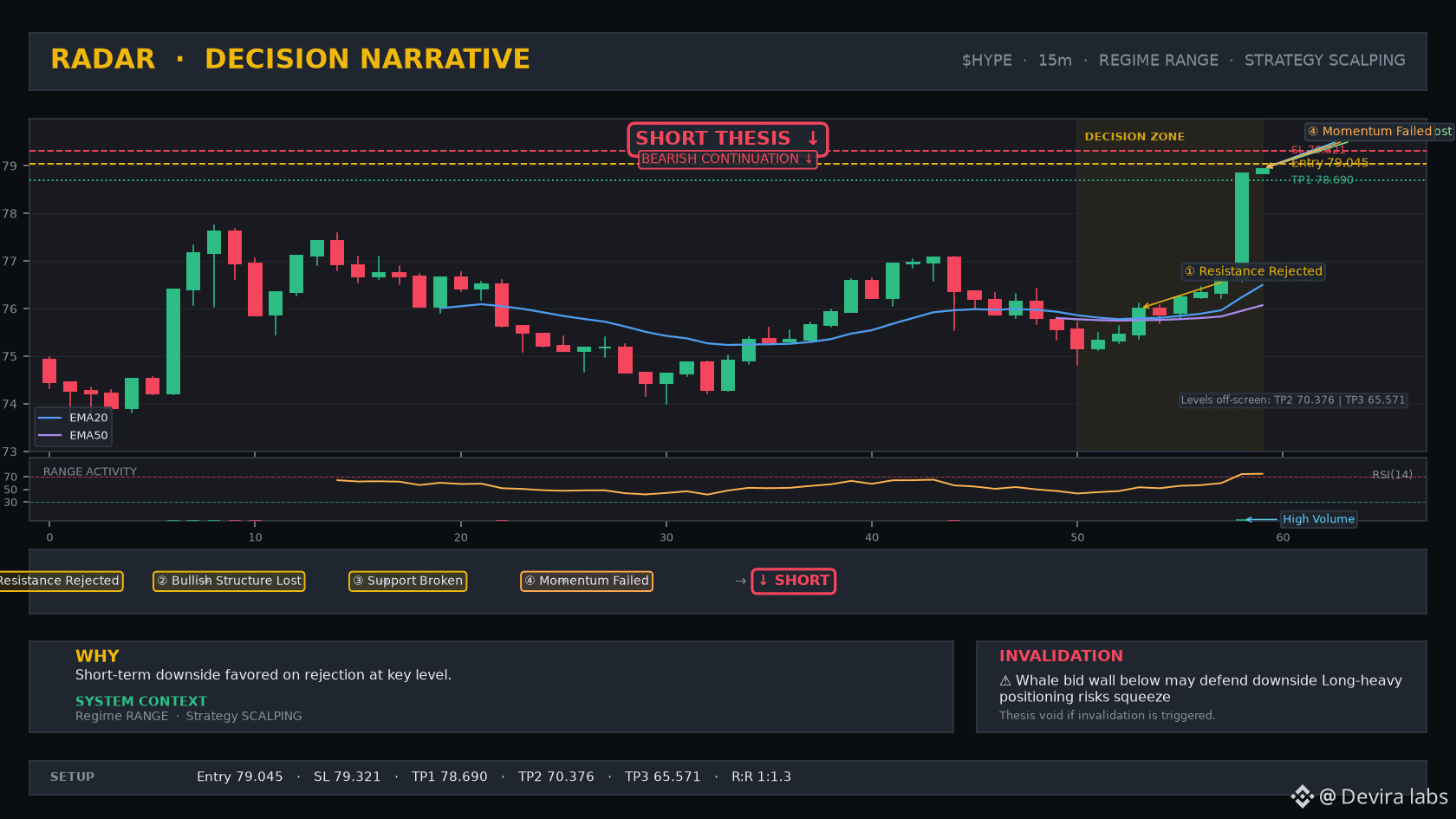Click the $HYPE ticker in header
This screenshot has width=1456, height=819.
pyautogui.click(x=987, y=61)
